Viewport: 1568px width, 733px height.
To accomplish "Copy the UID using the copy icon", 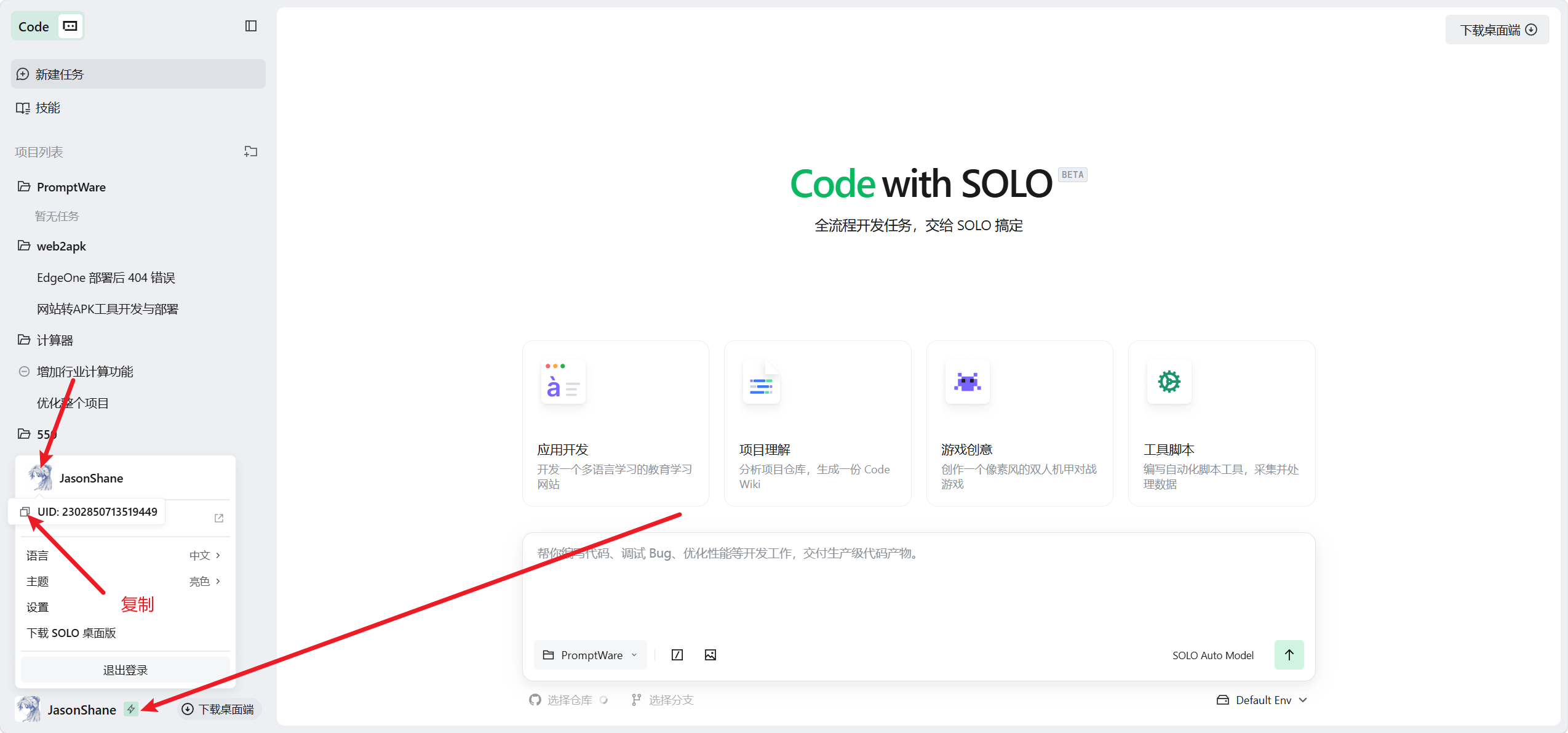I will point(25,511).
